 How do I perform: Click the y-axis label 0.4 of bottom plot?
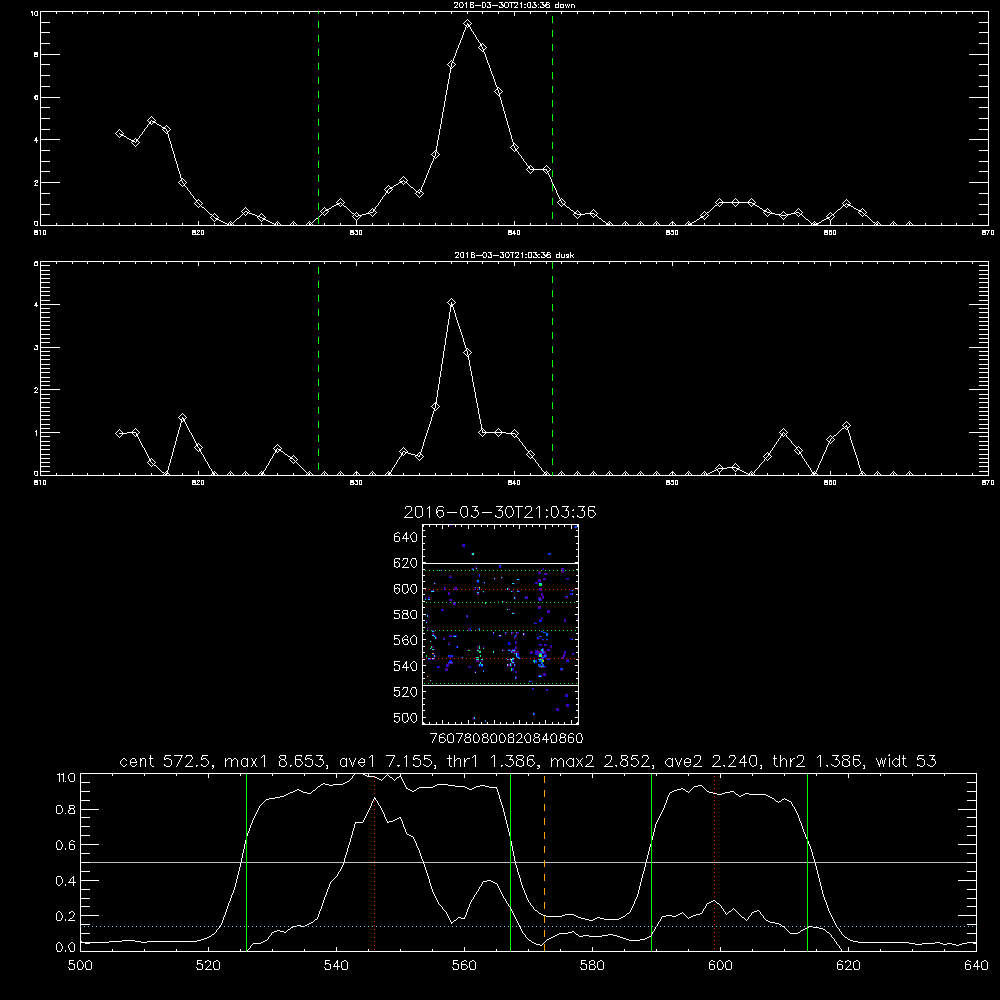click(66, 881)
